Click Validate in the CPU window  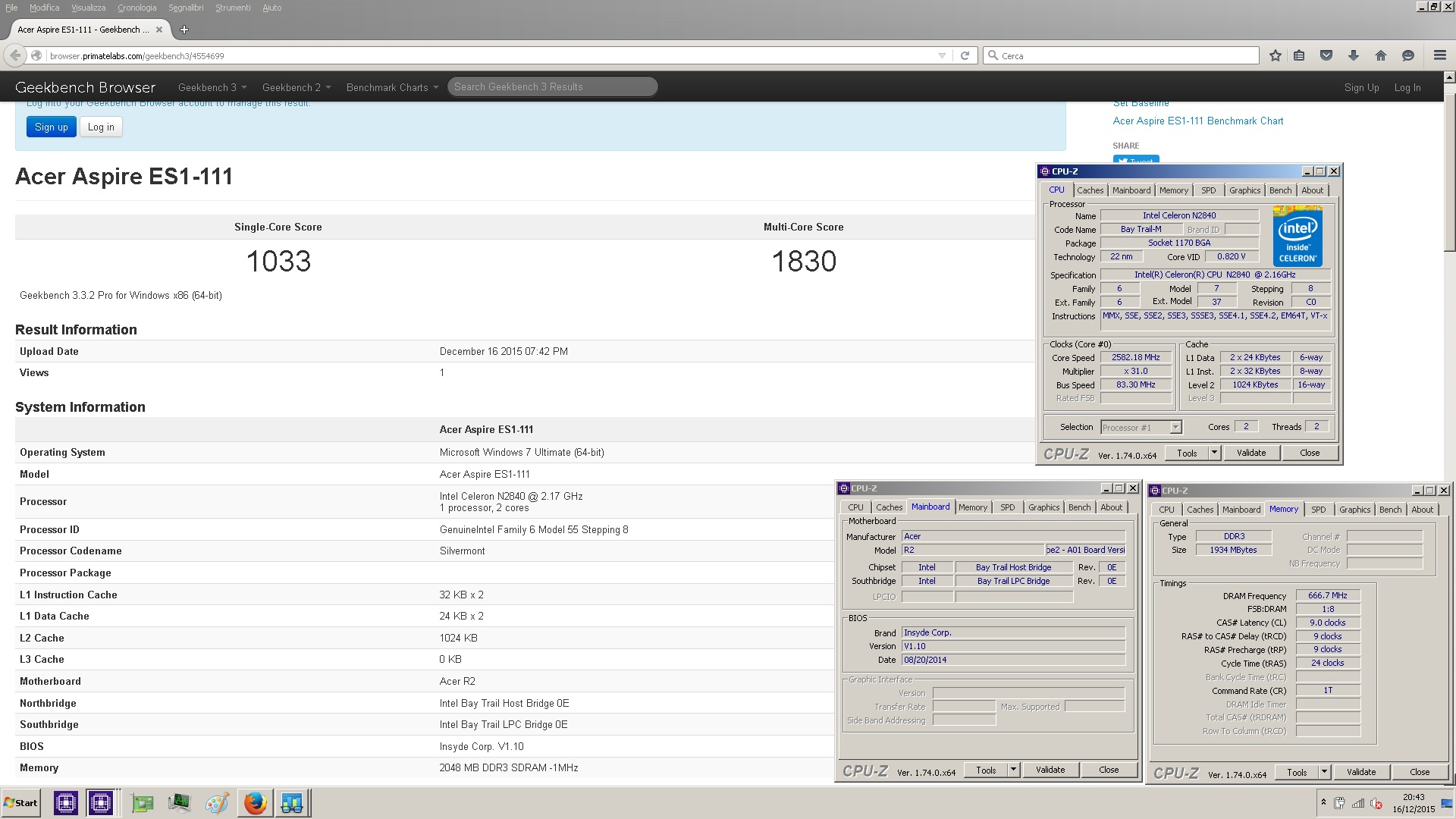pyautogui.click(x=1250, y=453)
